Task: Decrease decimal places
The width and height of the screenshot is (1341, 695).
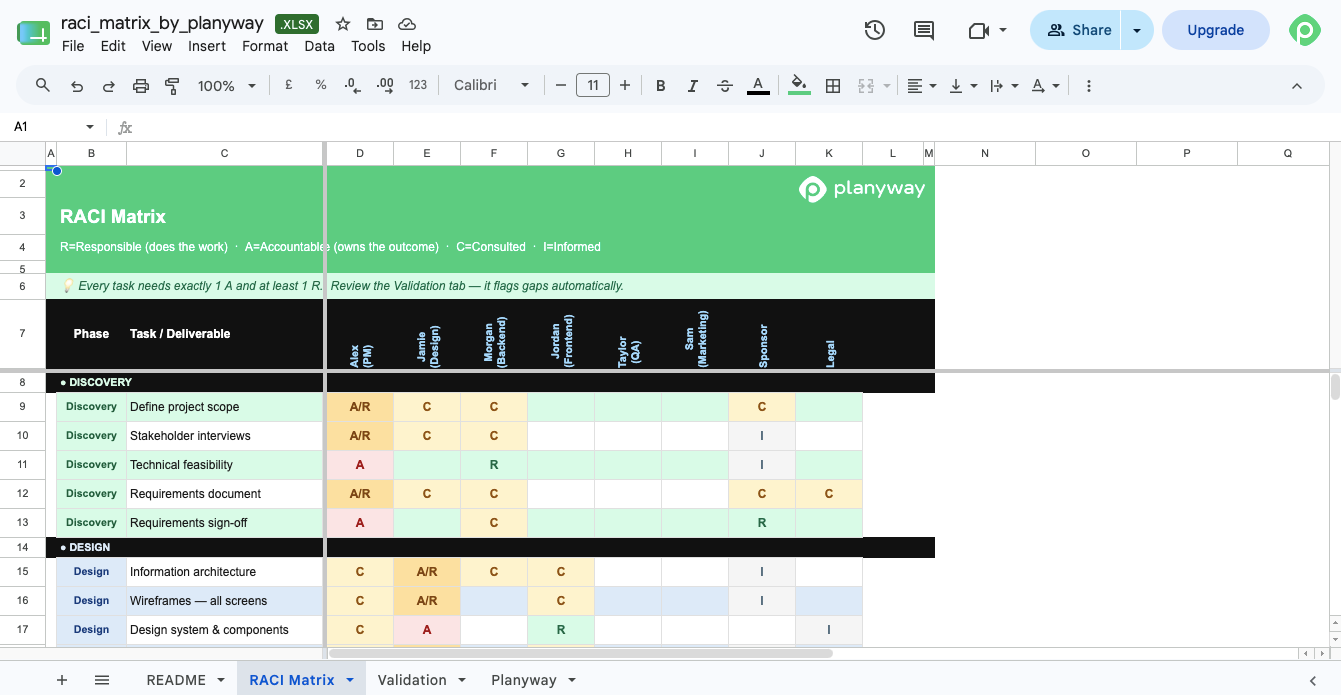Action: (x=352, y=86)
